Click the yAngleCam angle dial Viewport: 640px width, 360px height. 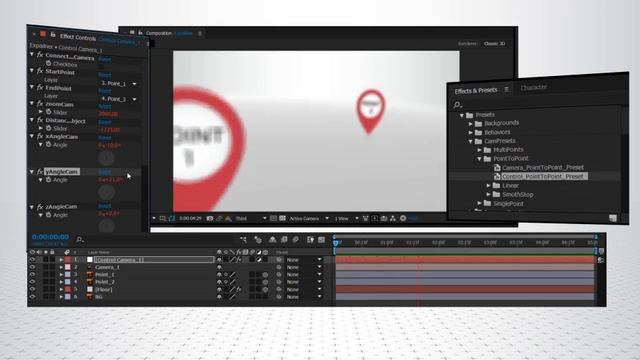click(106, 192)
